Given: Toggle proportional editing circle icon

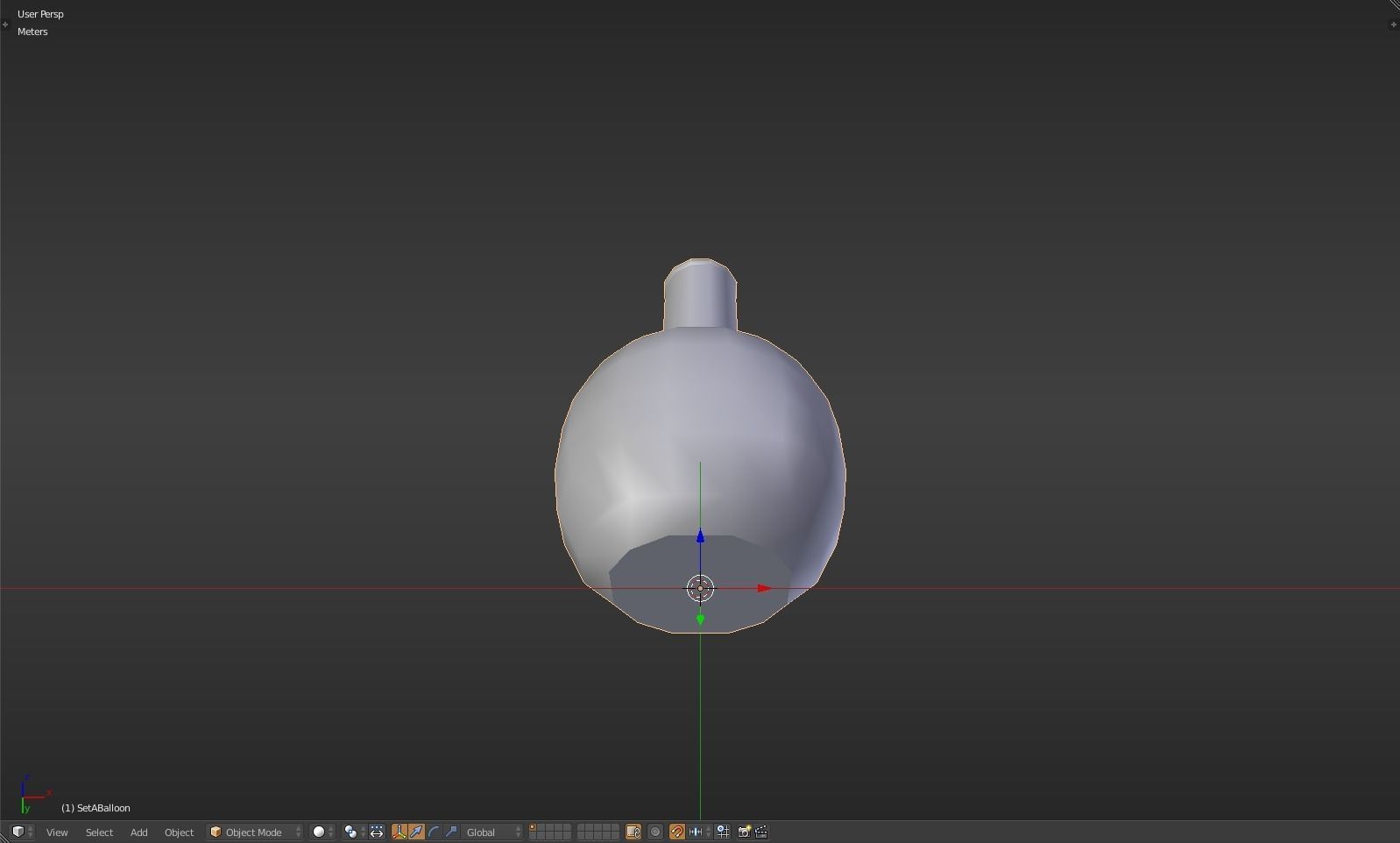Looking at the screenshot, I should [x=655, y=832].
